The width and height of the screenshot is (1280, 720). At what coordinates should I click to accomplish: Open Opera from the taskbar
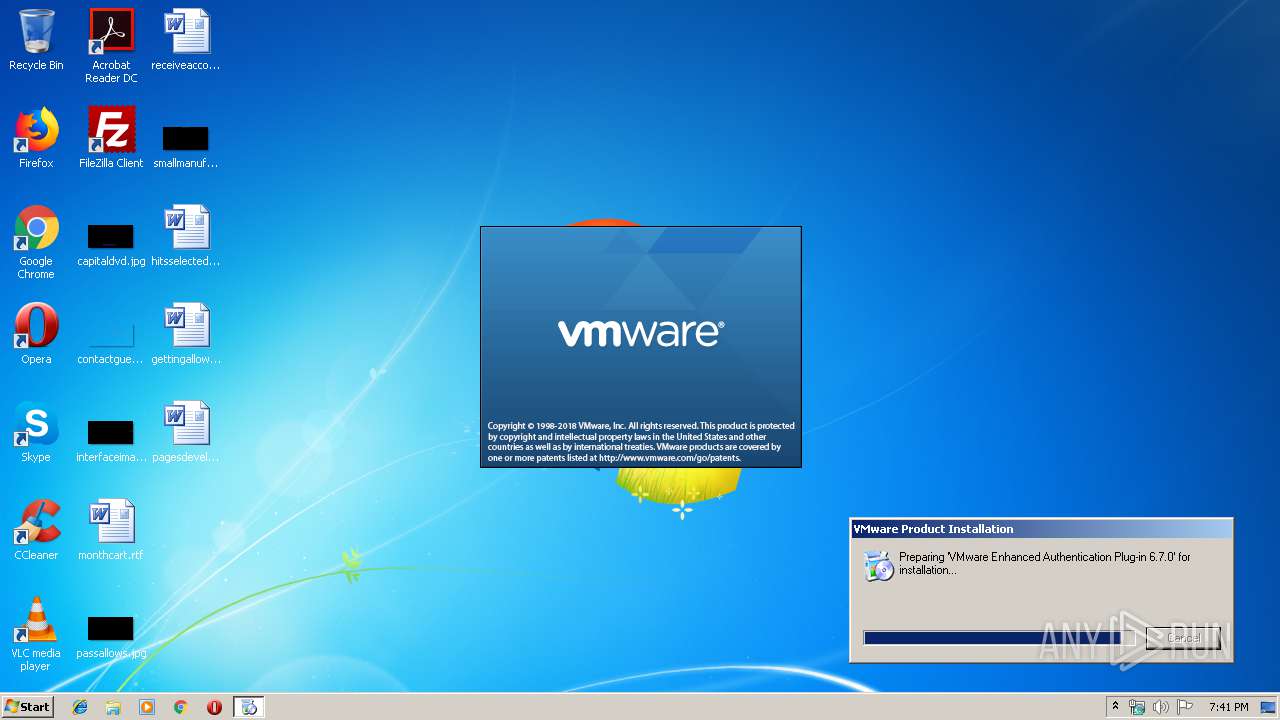coord(214,707)
